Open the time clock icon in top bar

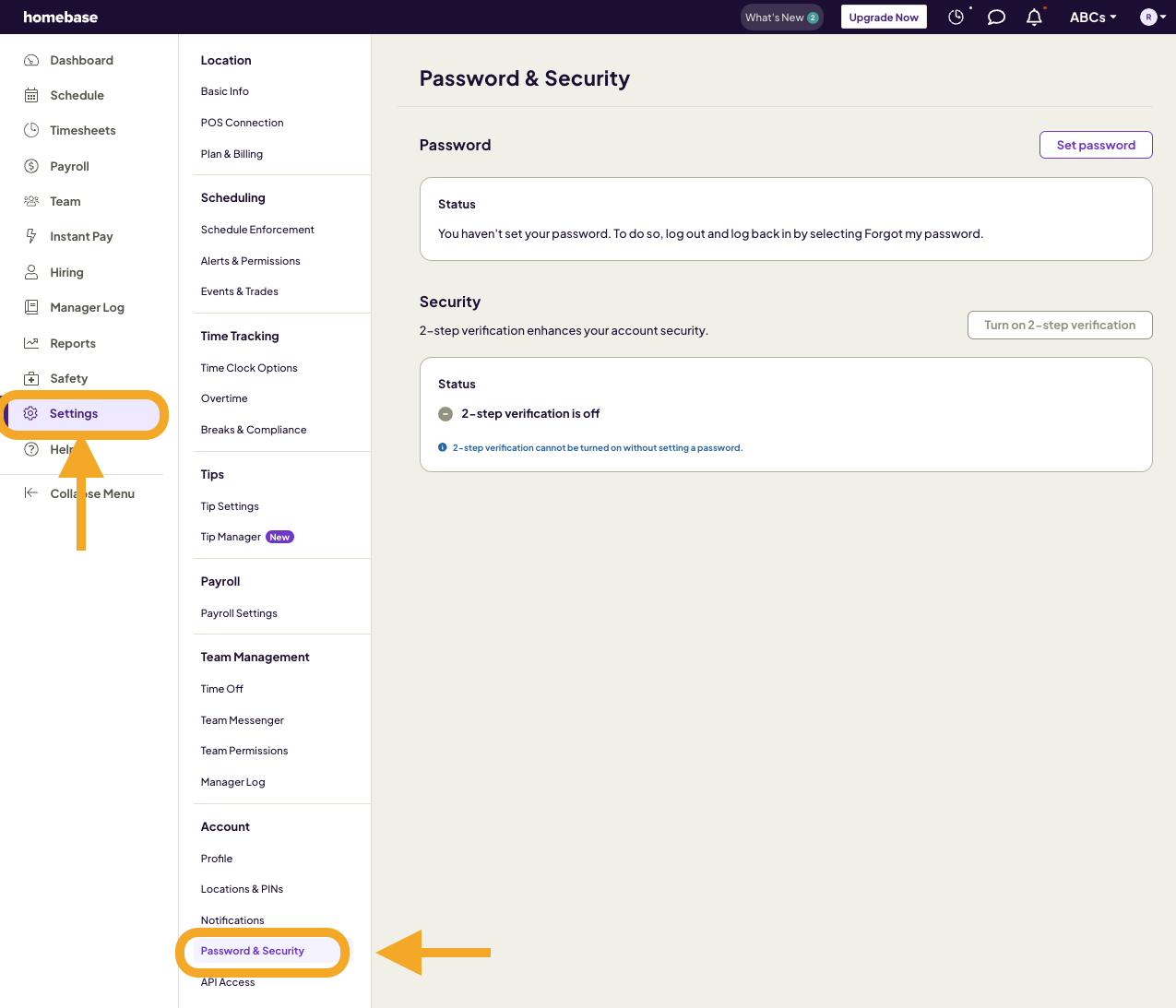pyautogui.click(x=956, y=16)
